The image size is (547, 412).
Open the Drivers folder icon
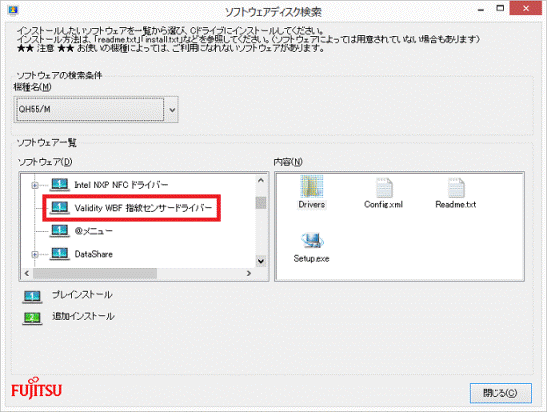(x=312, y=186)
